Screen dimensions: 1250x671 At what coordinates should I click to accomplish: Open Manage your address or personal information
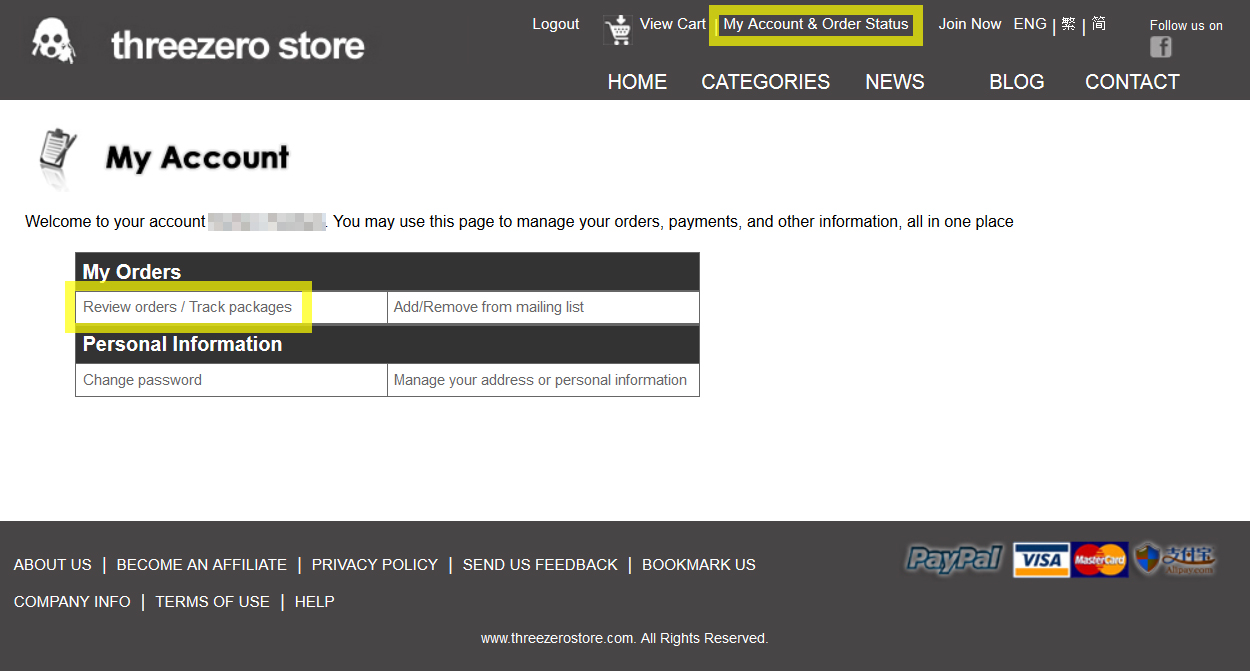point(540,380)
